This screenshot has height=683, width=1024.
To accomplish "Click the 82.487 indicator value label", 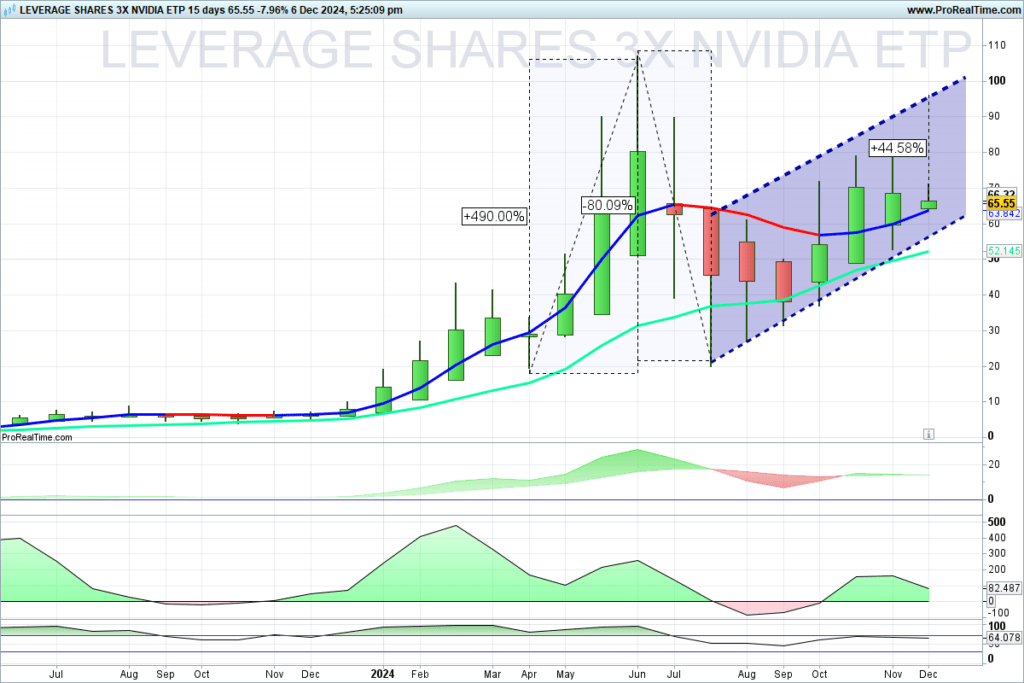I will (x=1004, y=588).
